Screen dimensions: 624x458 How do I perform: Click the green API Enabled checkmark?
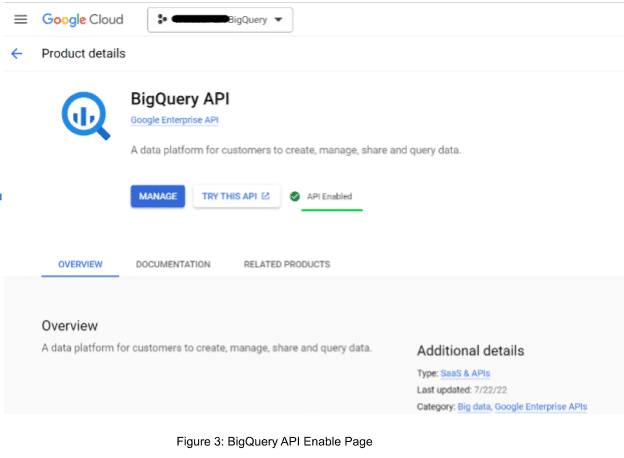pyautogui.click(x=295, y=196)
